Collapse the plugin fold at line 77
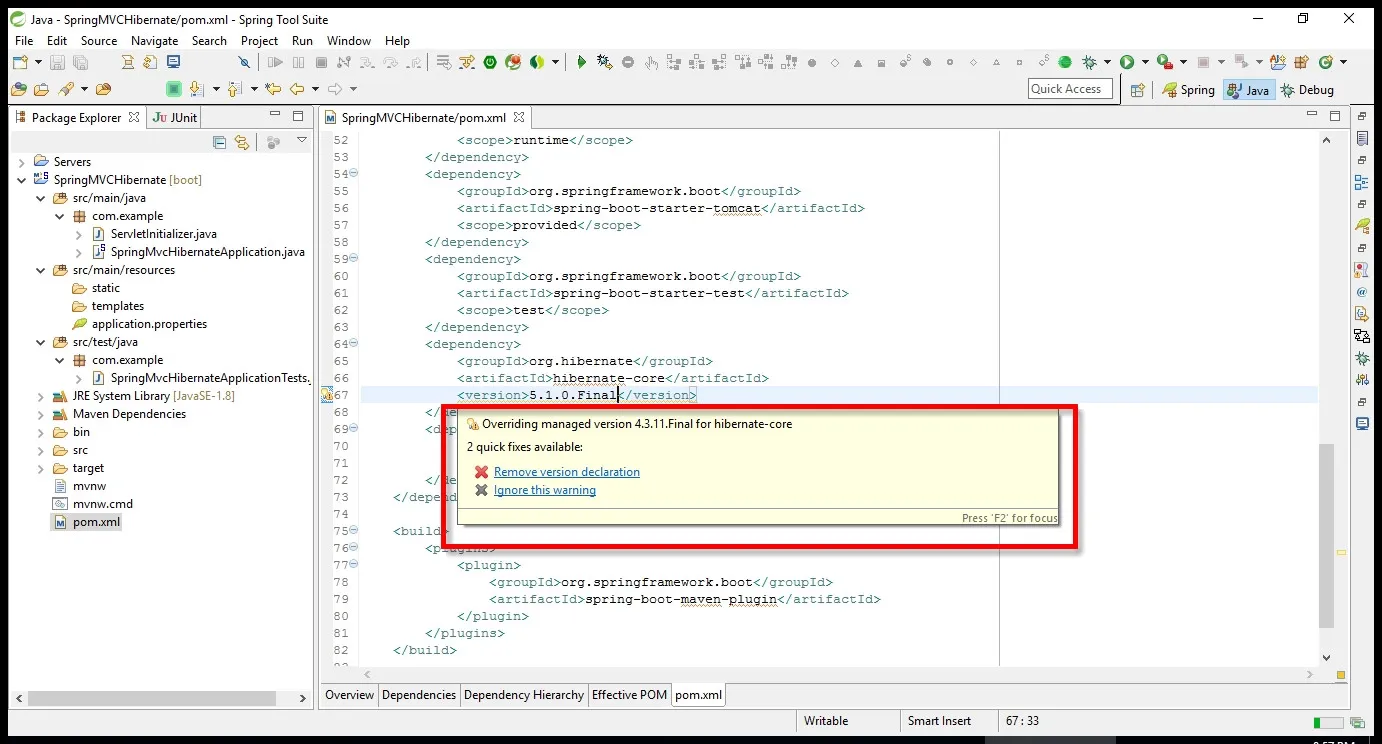The width and height of the screenshot is (1382, 744). (x=354, y=565)
